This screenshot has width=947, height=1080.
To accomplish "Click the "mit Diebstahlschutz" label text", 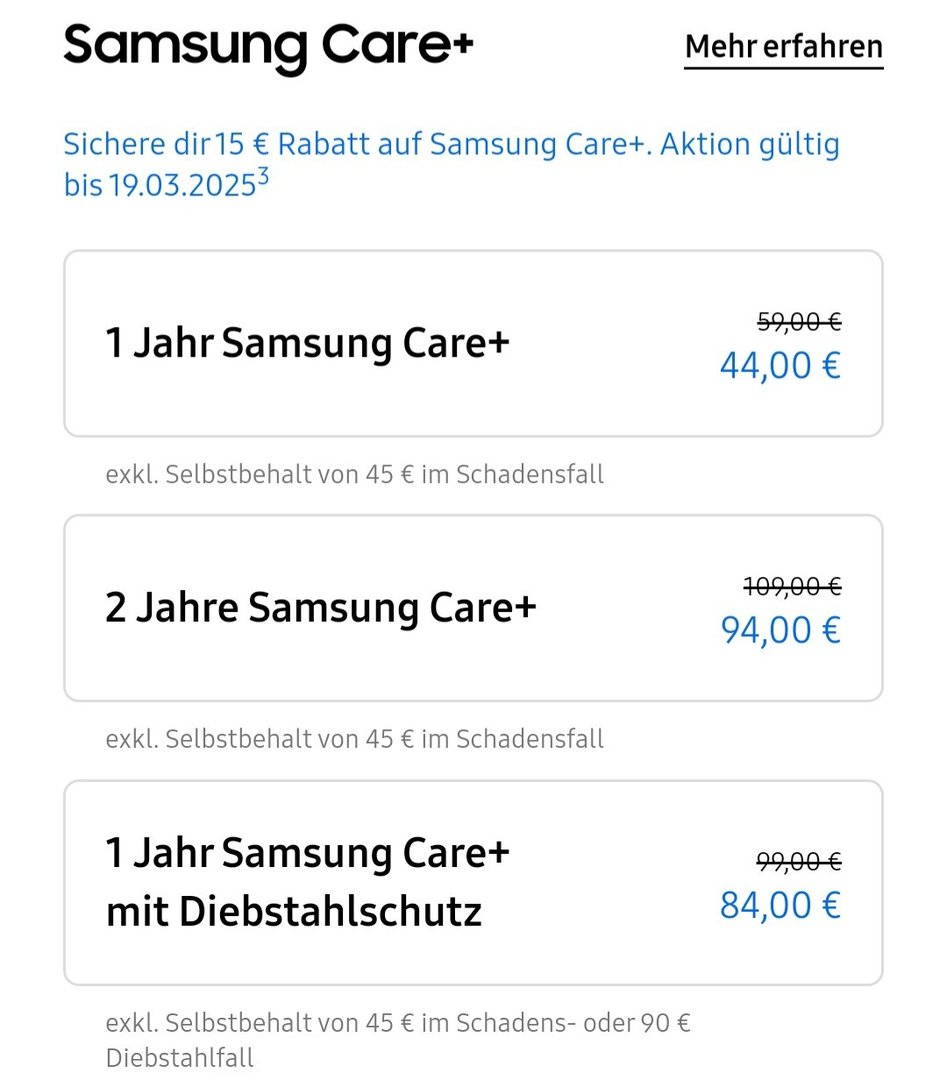I will click(293, 911).
